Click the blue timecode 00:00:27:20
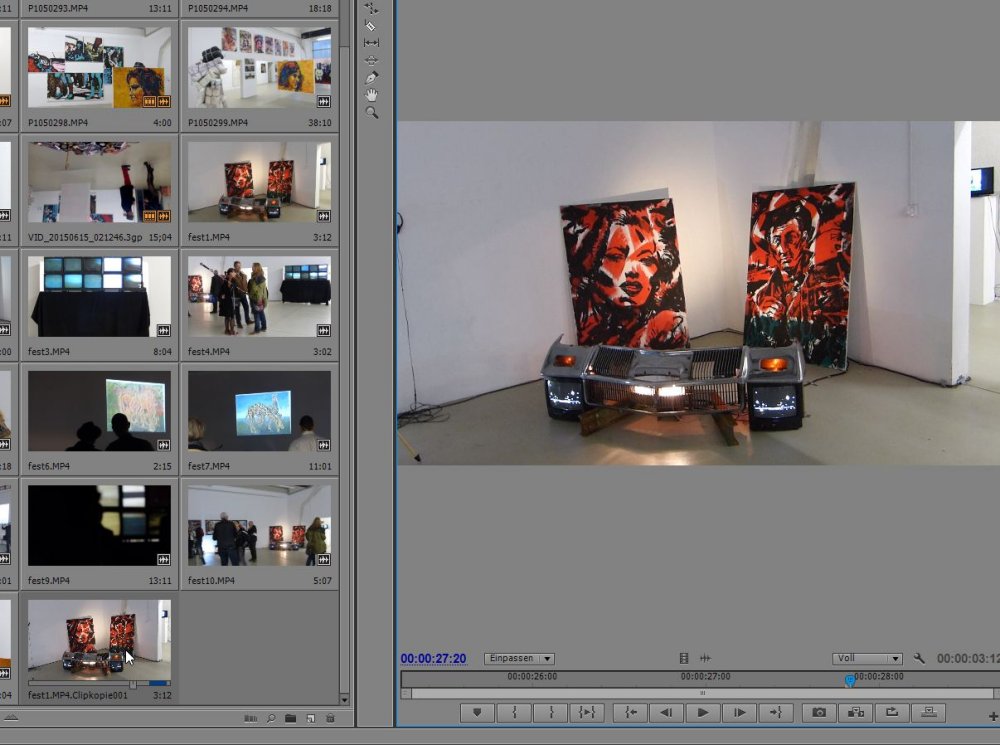This screenshot has width=1000, height=745. pos(433,658)
